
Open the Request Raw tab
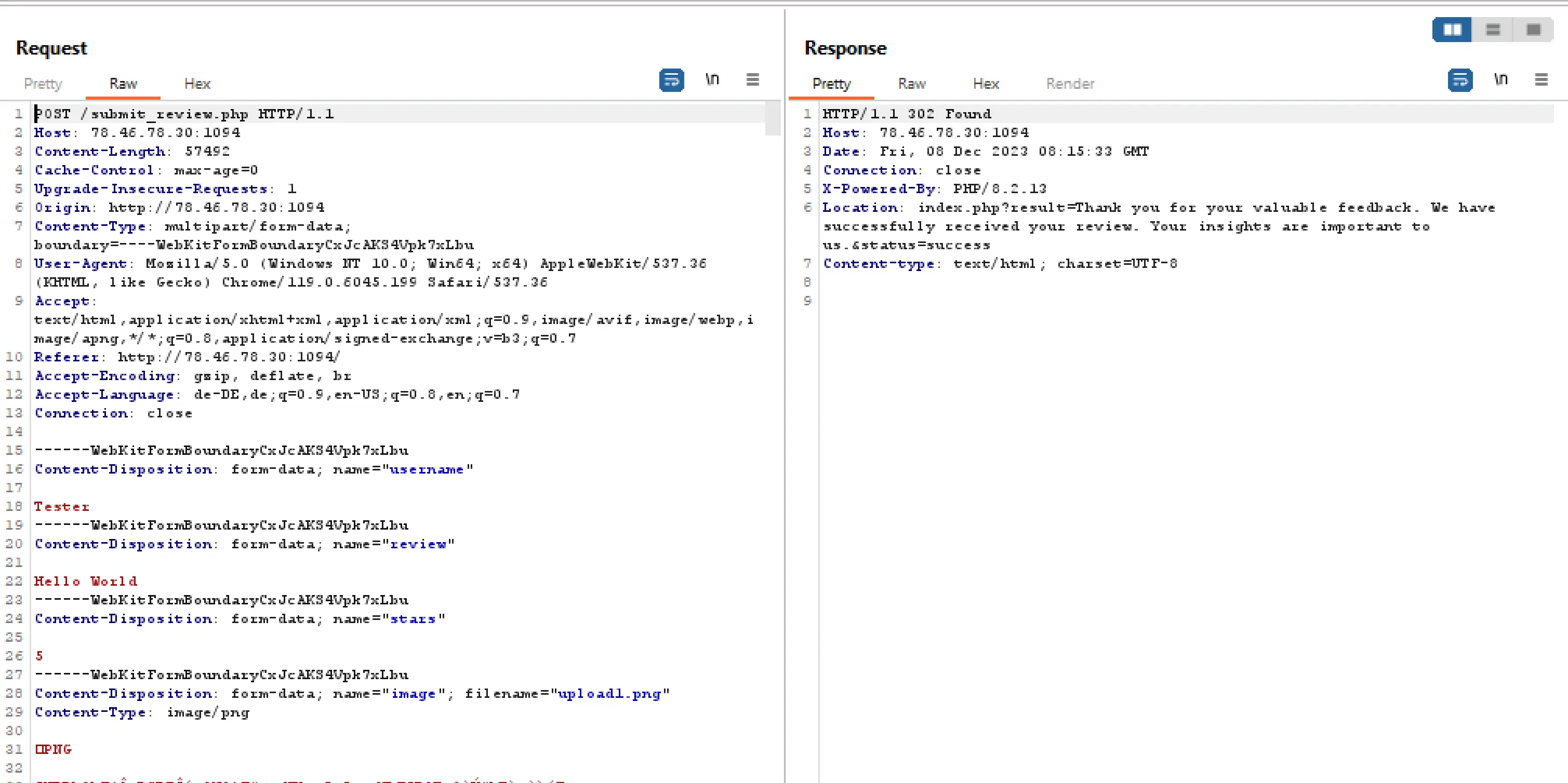(123, 84)
